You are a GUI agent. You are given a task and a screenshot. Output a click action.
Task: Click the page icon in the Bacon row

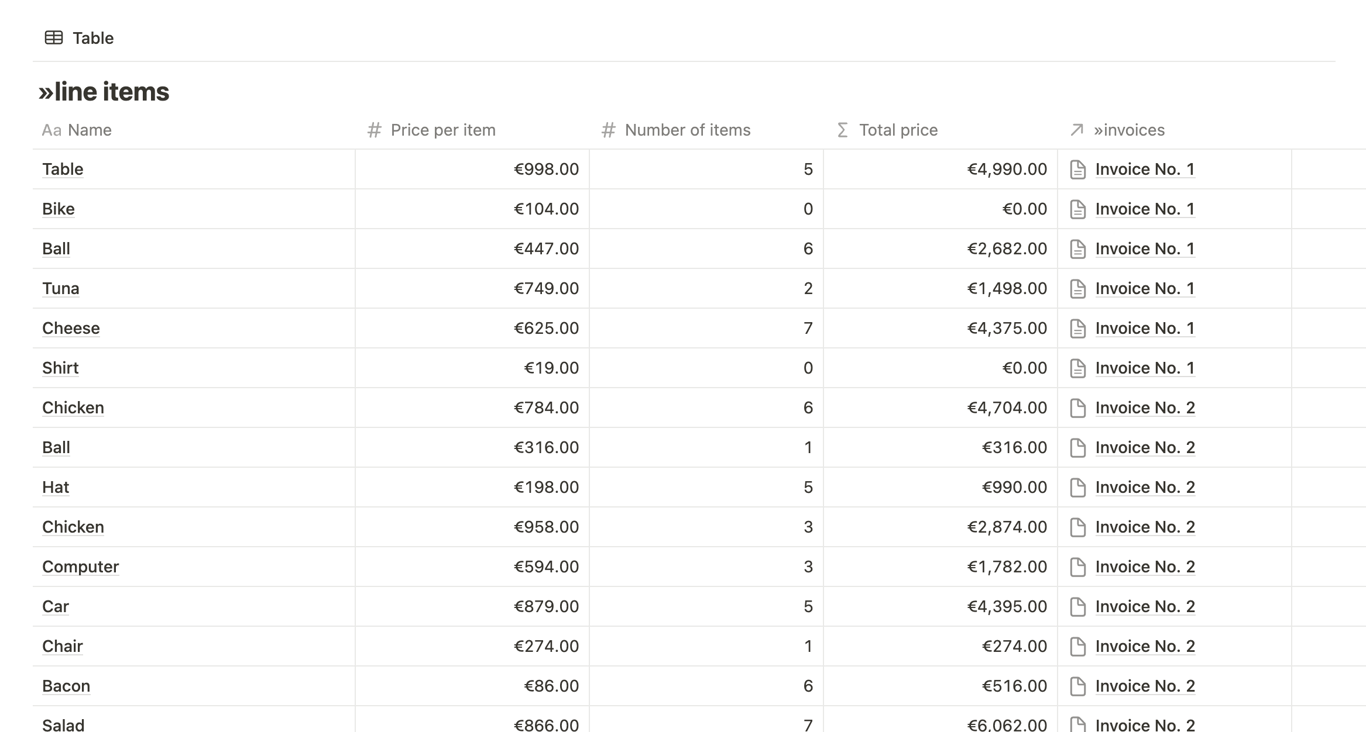(x=1078, y=686)
